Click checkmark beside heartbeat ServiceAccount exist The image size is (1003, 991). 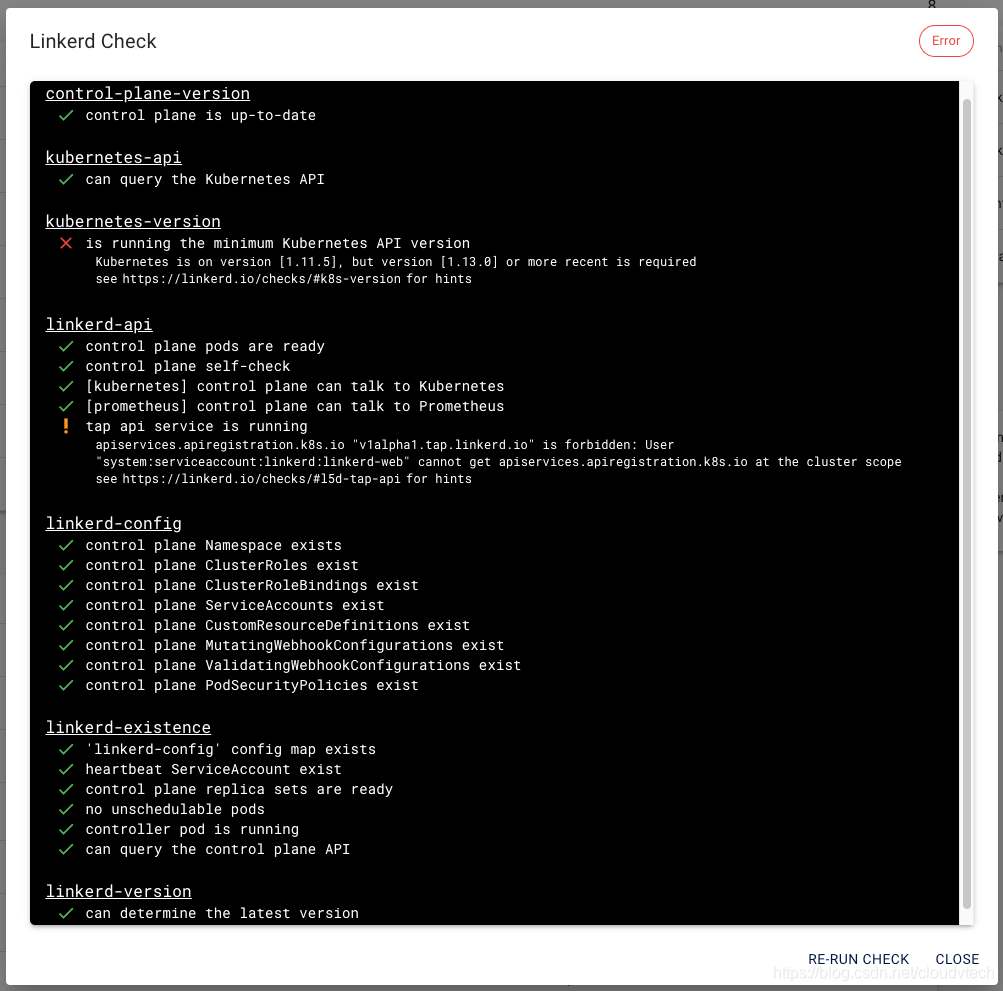point(66,769)
